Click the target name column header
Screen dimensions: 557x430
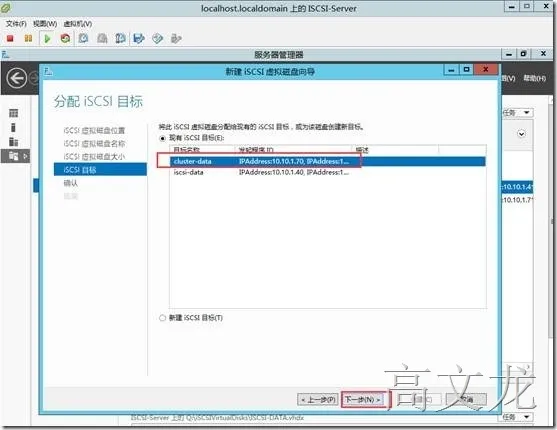click(202, 150)
